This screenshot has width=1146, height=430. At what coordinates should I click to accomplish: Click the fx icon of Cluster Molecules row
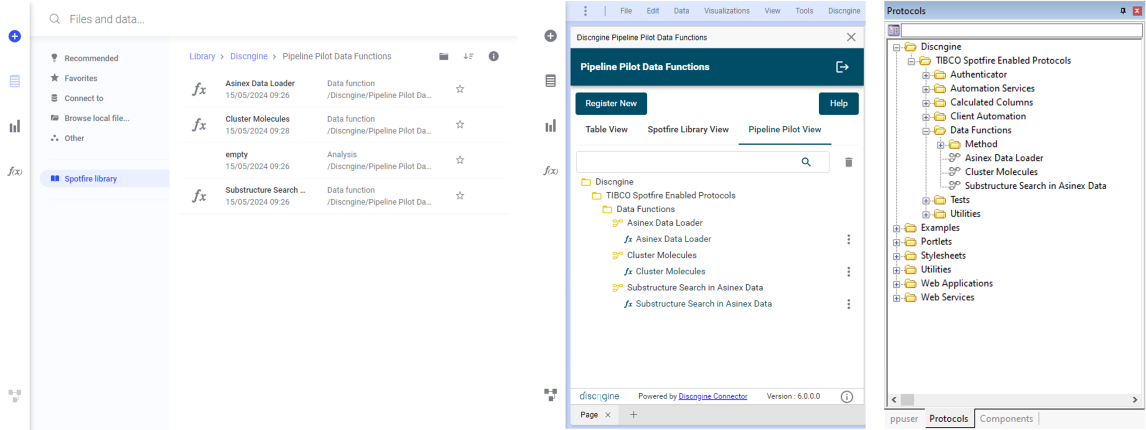(199, 125)
